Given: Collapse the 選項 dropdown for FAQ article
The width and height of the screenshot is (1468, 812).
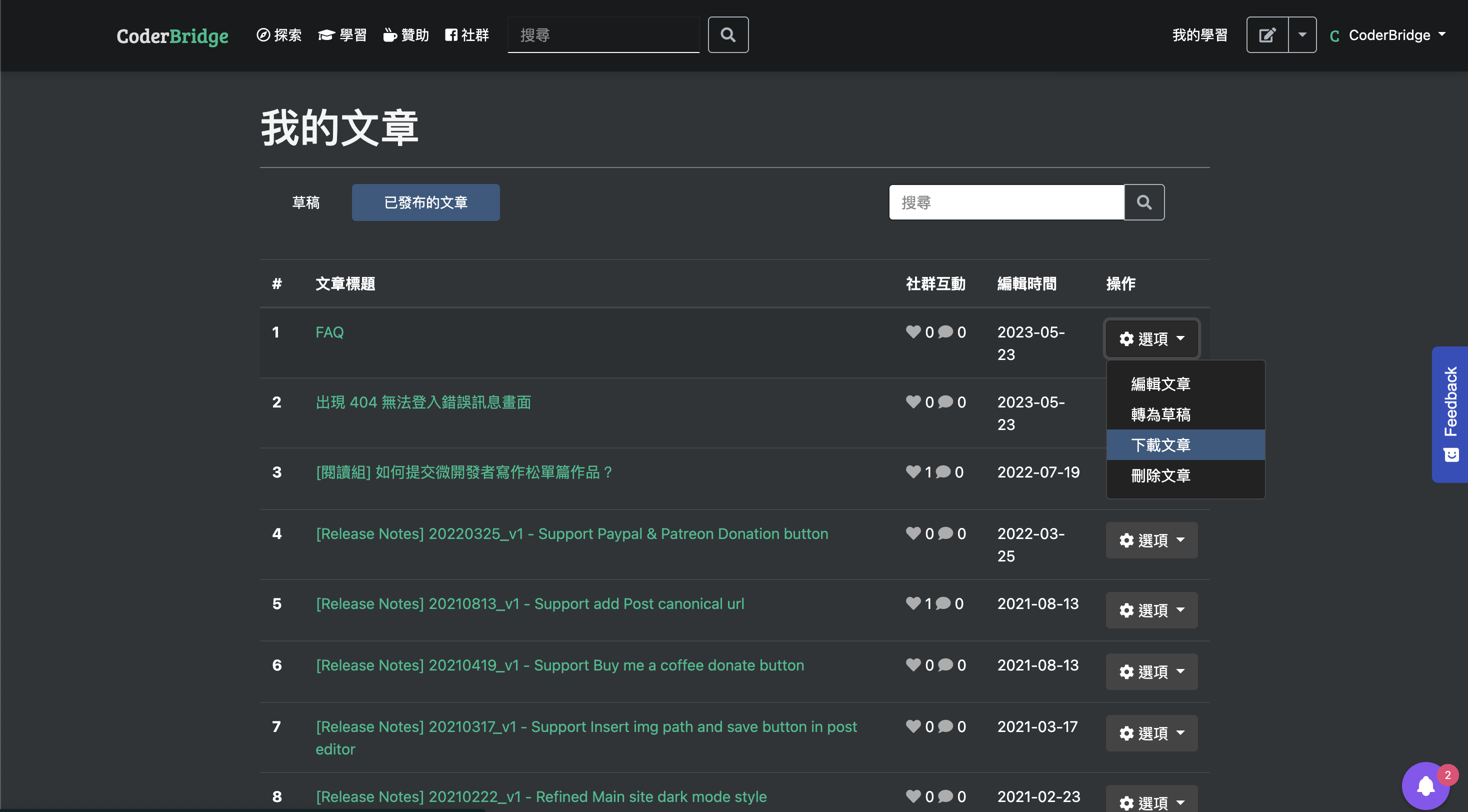Looking at the screenshot, I should (x=1151, y=338).
